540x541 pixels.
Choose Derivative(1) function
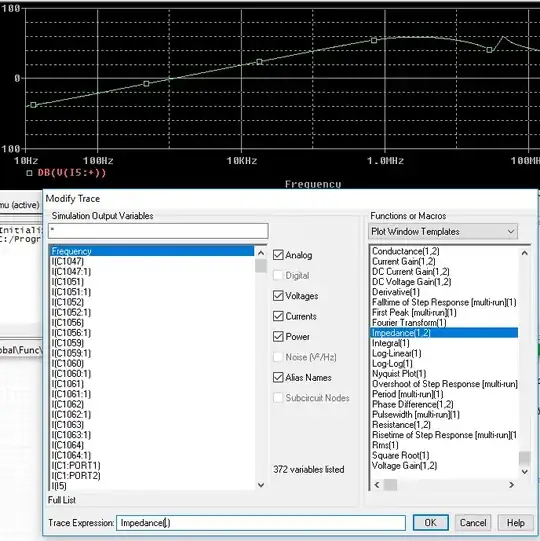[396, 292]
